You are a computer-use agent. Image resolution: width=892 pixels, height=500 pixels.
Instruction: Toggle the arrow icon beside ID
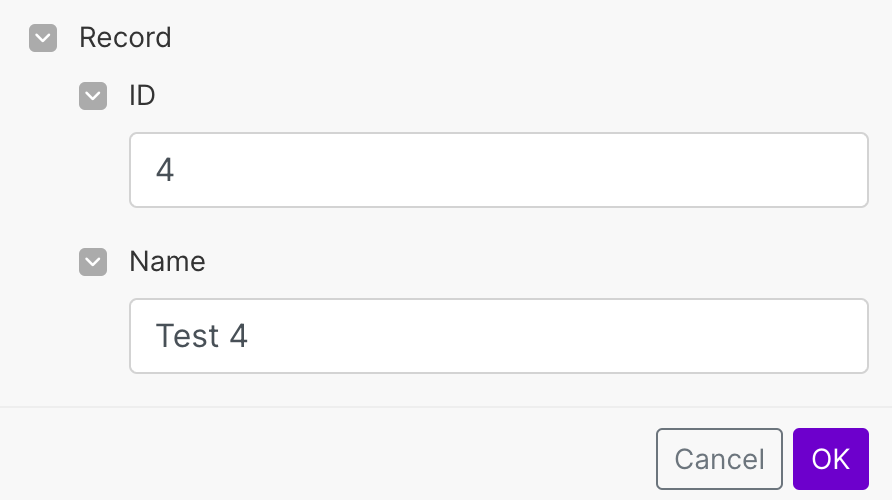93,96
